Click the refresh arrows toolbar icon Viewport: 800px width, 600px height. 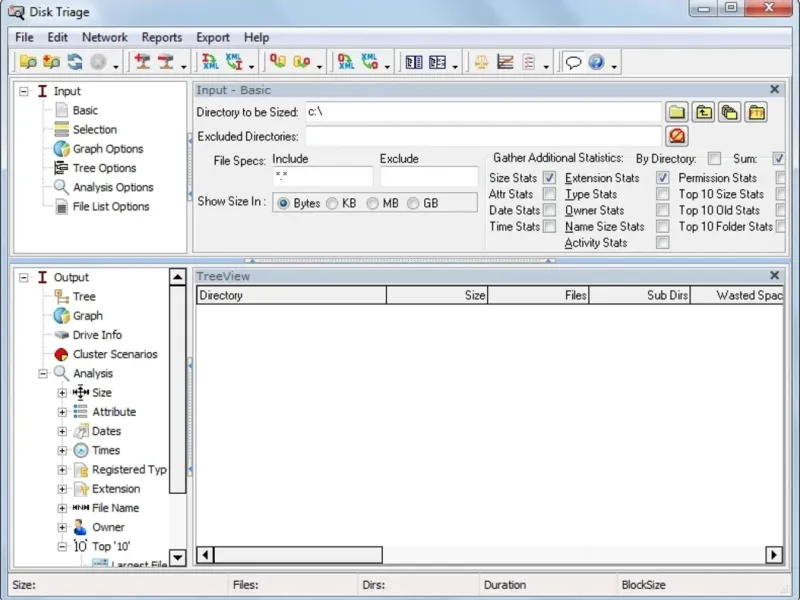(75, 62)
